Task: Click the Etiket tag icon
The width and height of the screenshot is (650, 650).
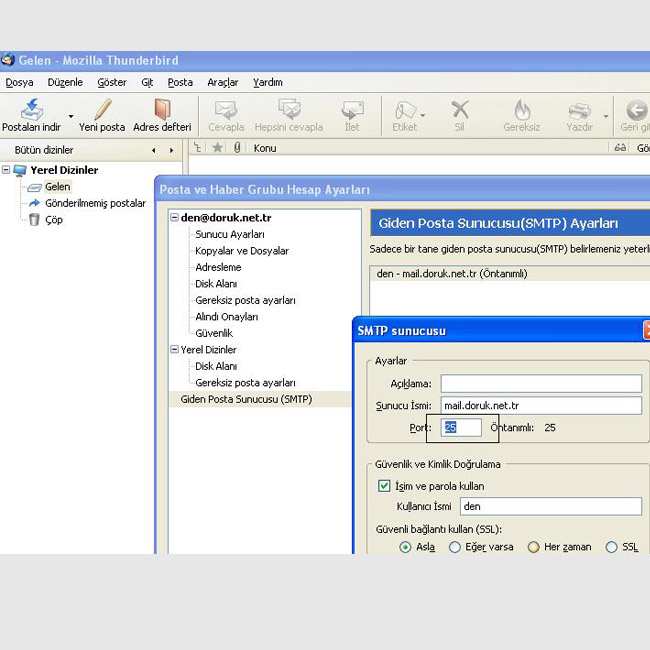Action: 405,110
